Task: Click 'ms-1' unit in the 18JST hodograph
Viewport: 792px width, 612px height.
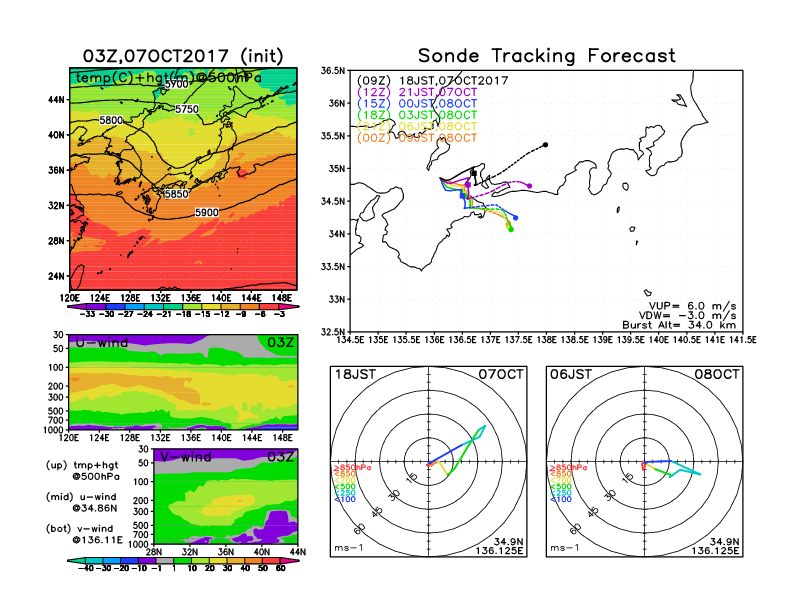Action: coord(349,548)
